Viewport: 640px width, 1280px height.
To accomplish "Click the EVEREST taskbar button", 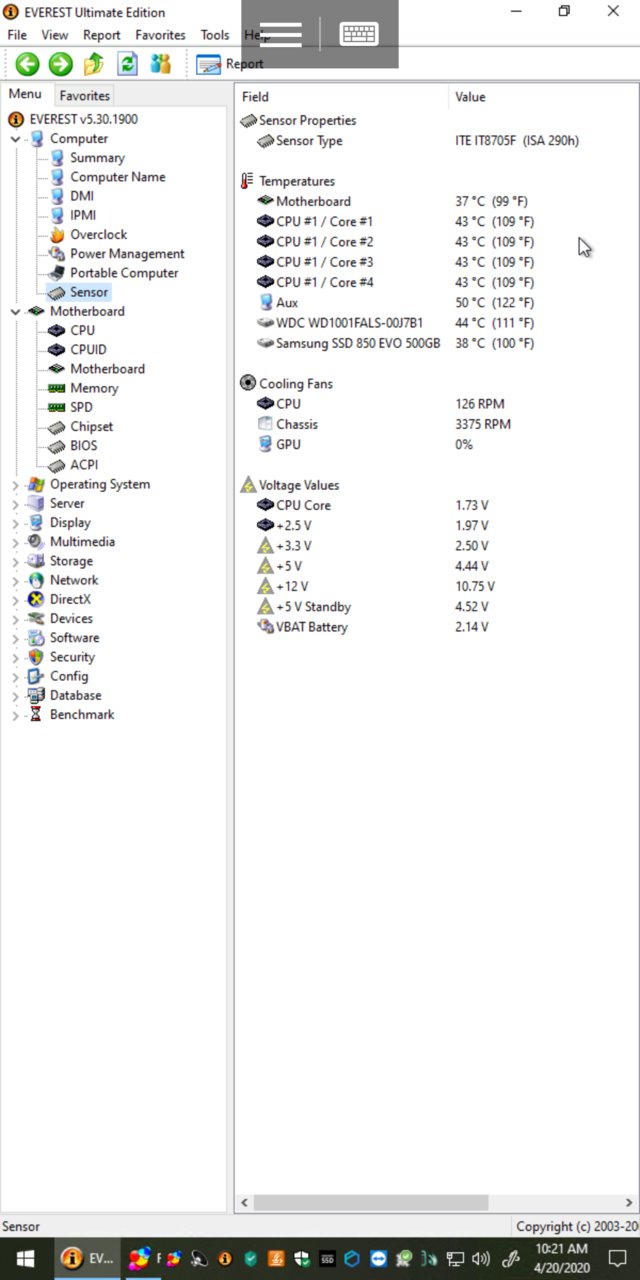I will point(87,1258).
